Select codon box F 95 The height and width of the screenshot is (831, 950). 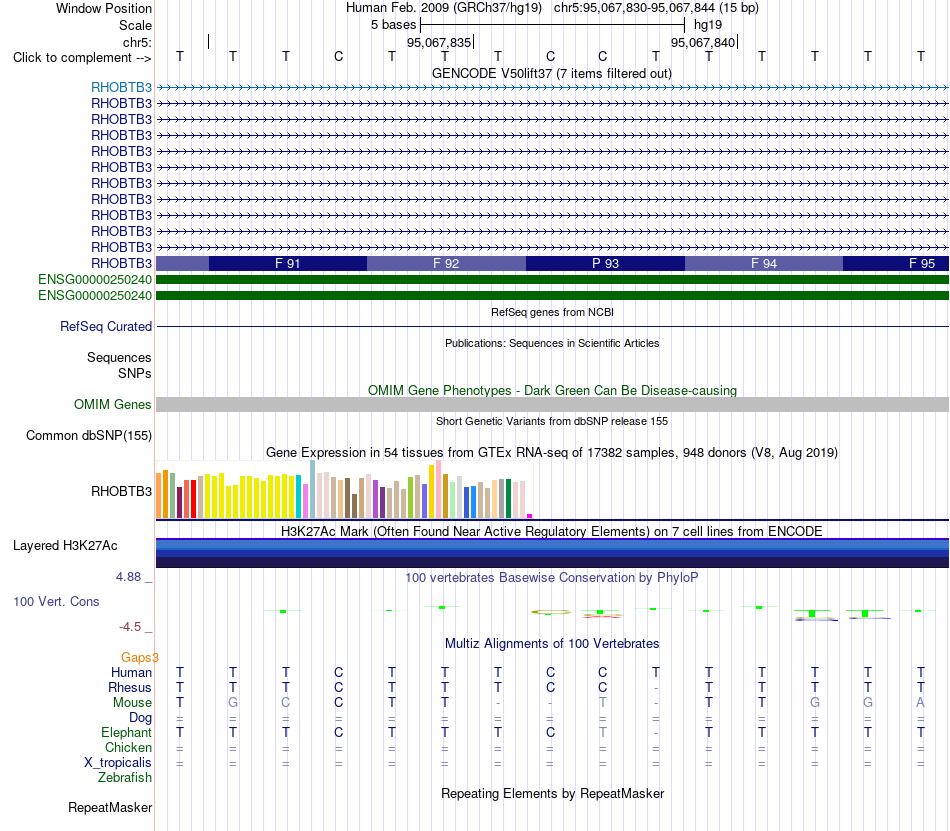click(x=896, y=263)
